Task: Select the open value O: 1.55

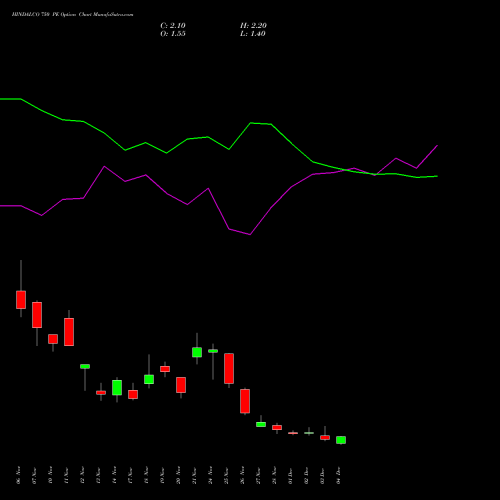Action: point(173,34)
